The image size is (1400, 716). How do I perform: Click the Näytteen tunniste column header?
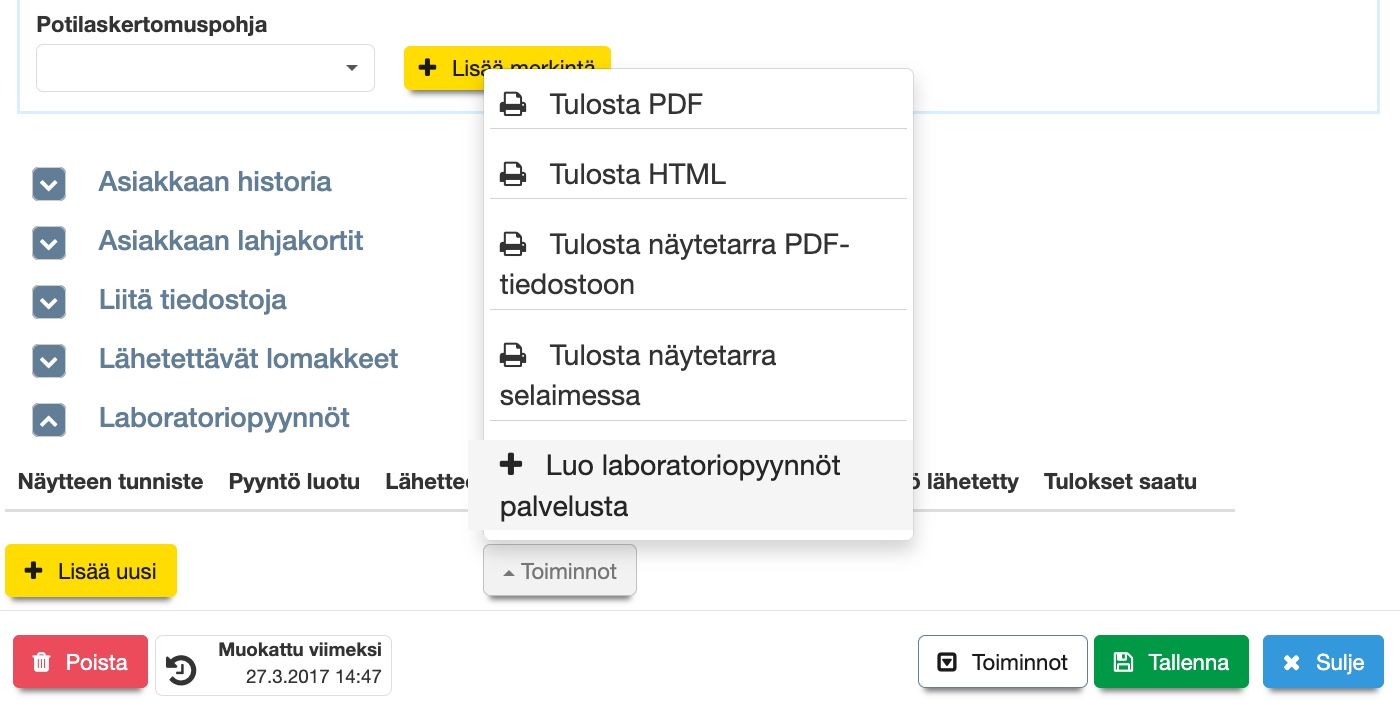coord(110,482)
